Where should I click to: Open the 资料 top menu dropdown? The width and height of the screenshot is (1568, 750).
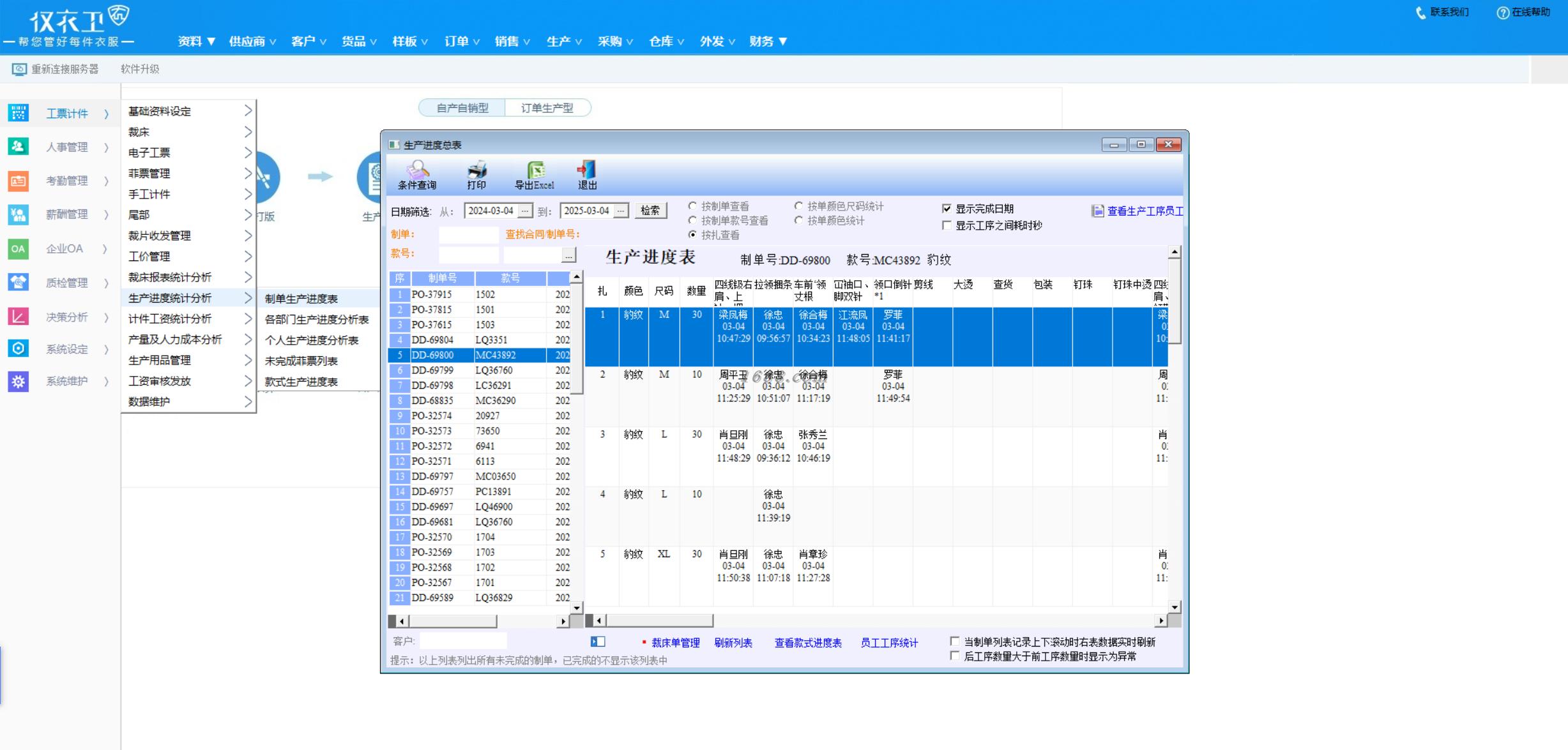[196, 41]
